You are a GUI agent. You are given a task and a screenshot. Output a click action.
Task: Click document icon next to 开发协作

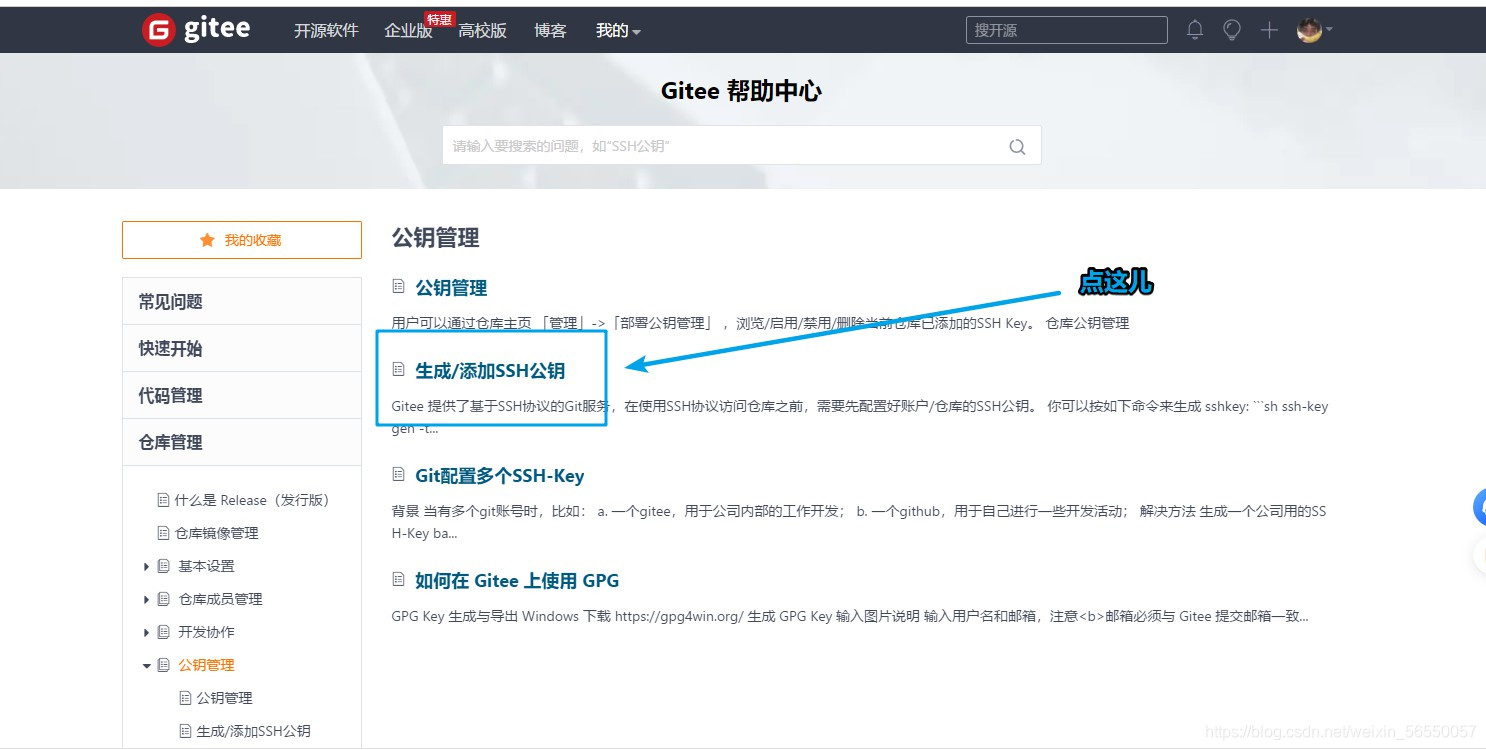pos(163,632)
